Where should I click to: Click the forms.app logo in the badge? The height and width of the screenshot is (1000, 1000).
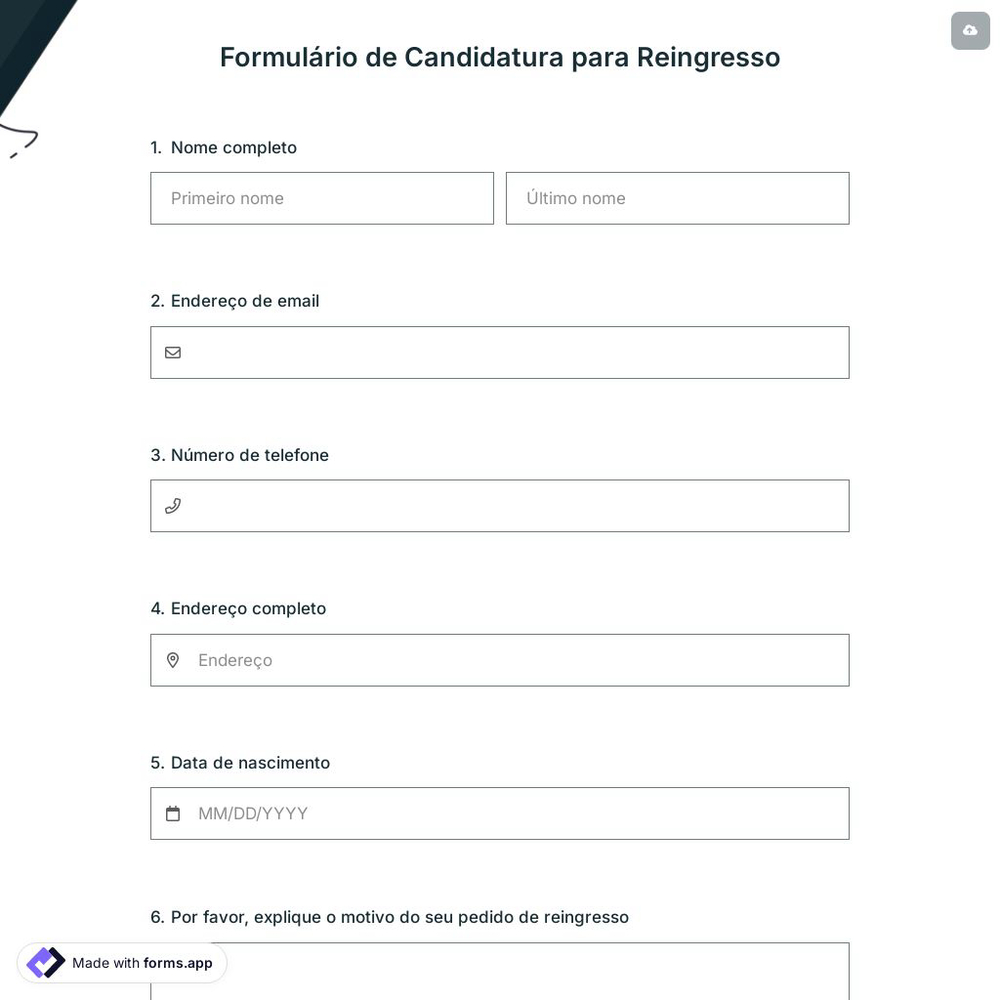45,962
